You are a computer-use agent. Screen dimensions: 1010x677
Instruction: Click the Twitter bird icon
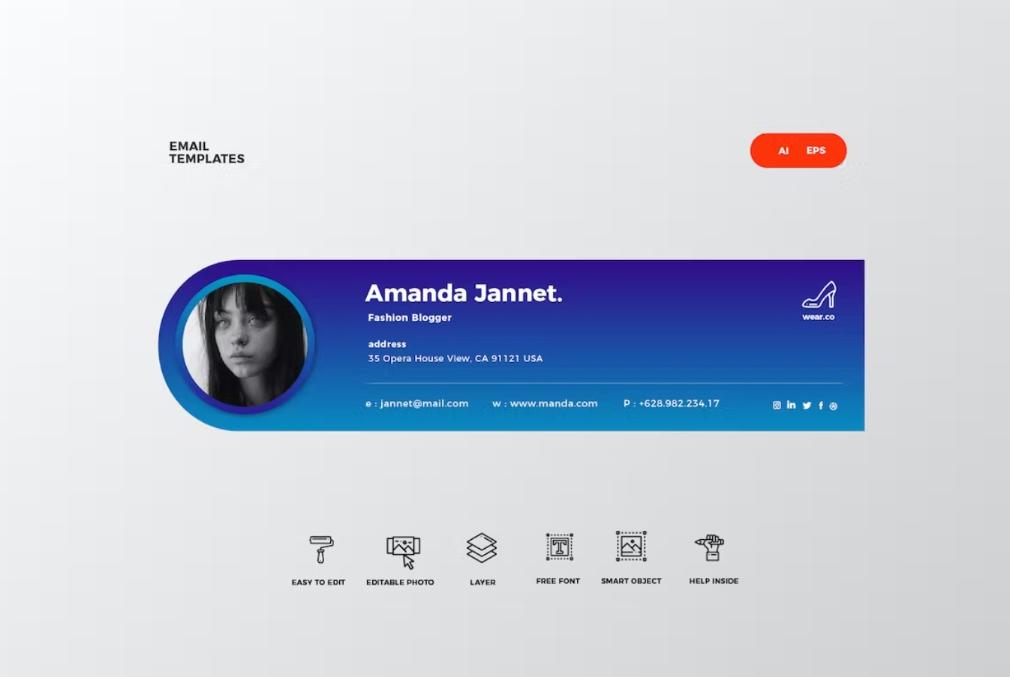pyautogui.click(x=807, y=405)
